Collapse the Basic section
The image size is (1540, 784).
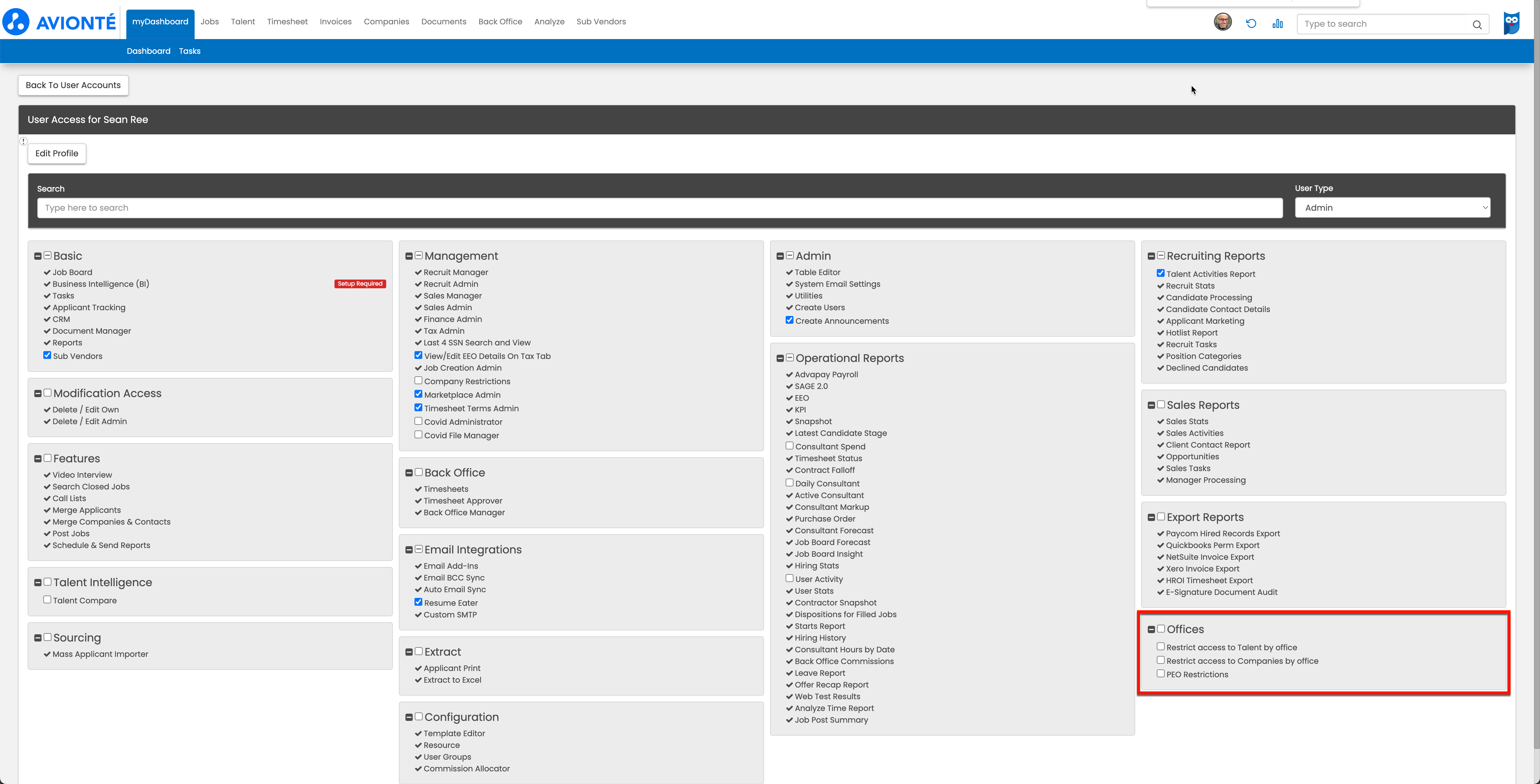click(x=38, y=256)
